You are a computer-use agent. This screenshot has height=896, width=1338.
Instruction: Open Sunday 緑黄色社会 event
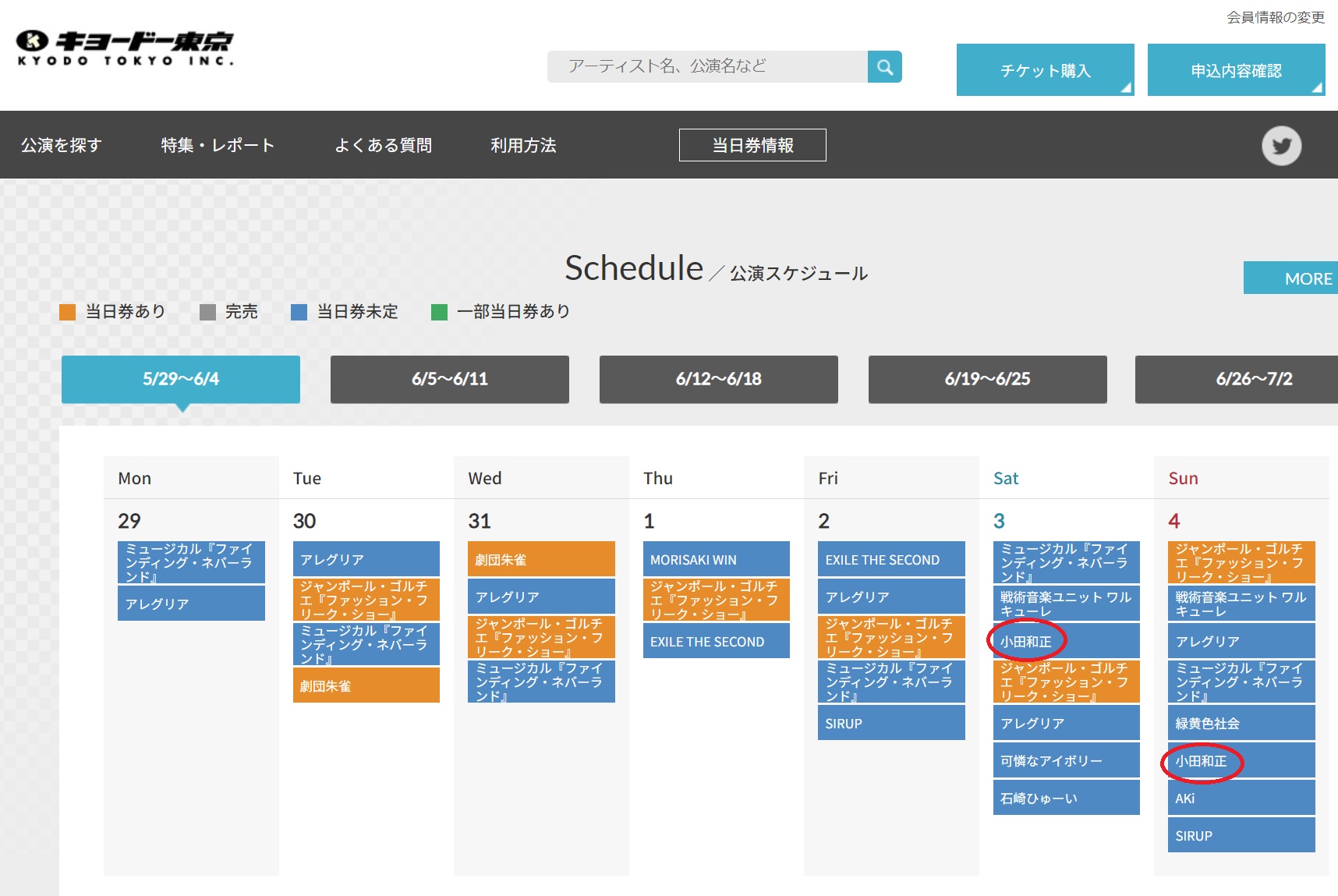(1241, 723)
